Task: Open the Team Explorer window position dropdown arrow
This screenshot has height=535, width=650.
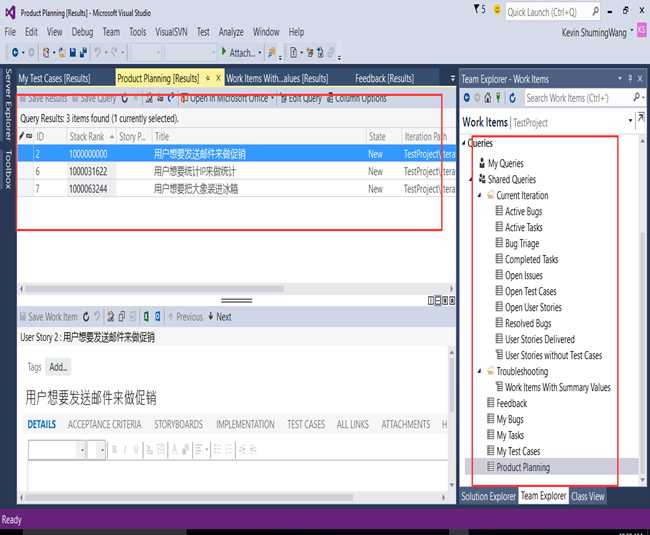Action: 620,78
